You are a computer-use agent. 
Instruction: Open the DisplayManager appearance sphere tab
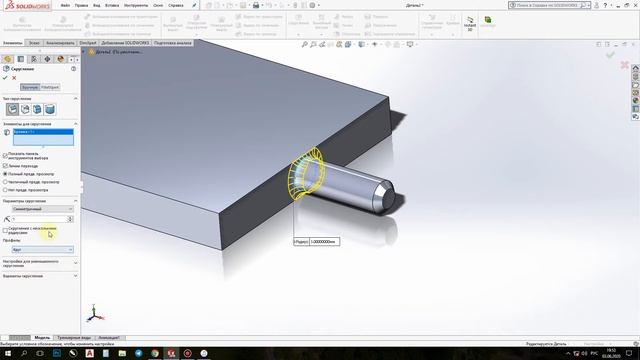(x=60, y=59)
